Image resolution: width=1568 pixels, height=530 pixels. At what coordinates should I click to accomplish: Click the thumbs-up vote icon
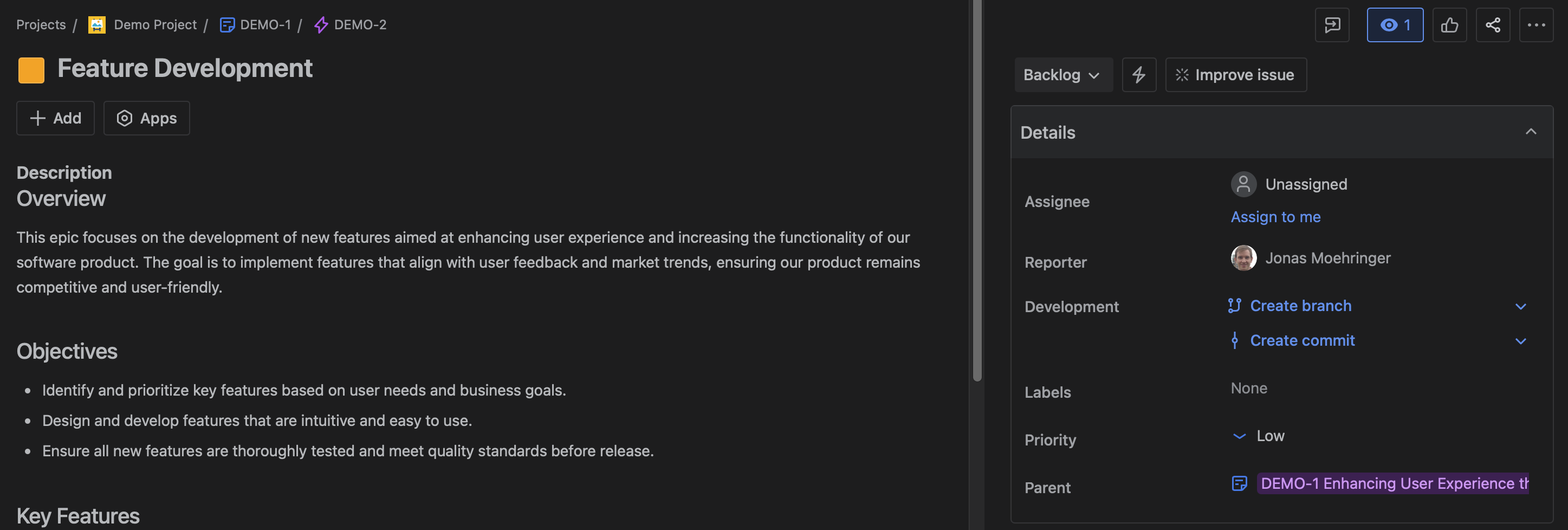1449,25
